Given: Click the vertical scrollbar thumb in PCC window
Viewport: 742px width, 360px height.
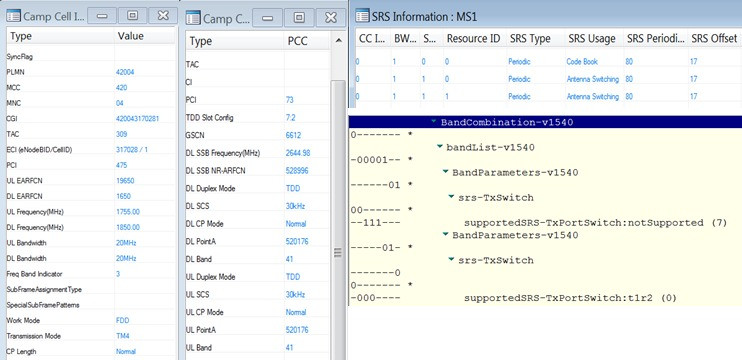Looking at the screenshot, I should pos(338,220).
